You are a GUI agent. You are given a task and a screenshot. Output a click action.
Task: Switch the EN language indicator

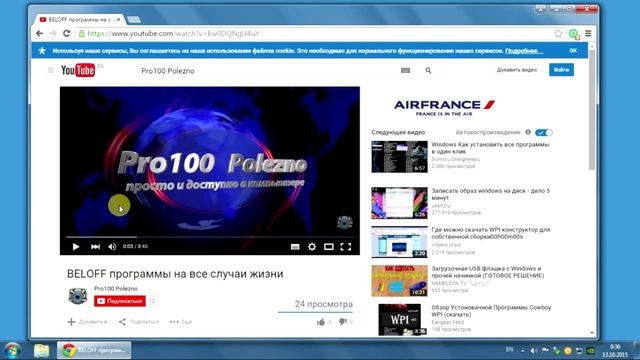point(509,349)
